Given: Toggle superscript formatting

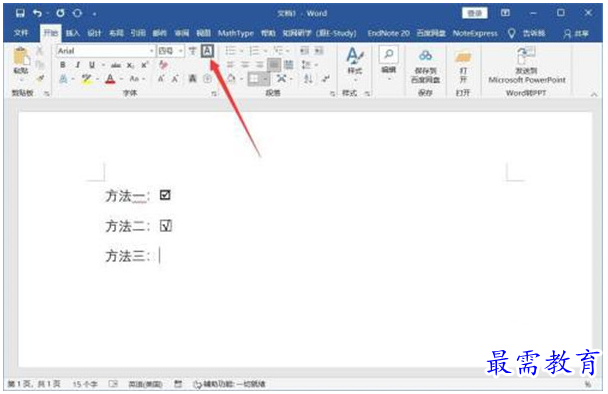Looking at the screenshot, I should pyautogui.click(x=145, y=65).
